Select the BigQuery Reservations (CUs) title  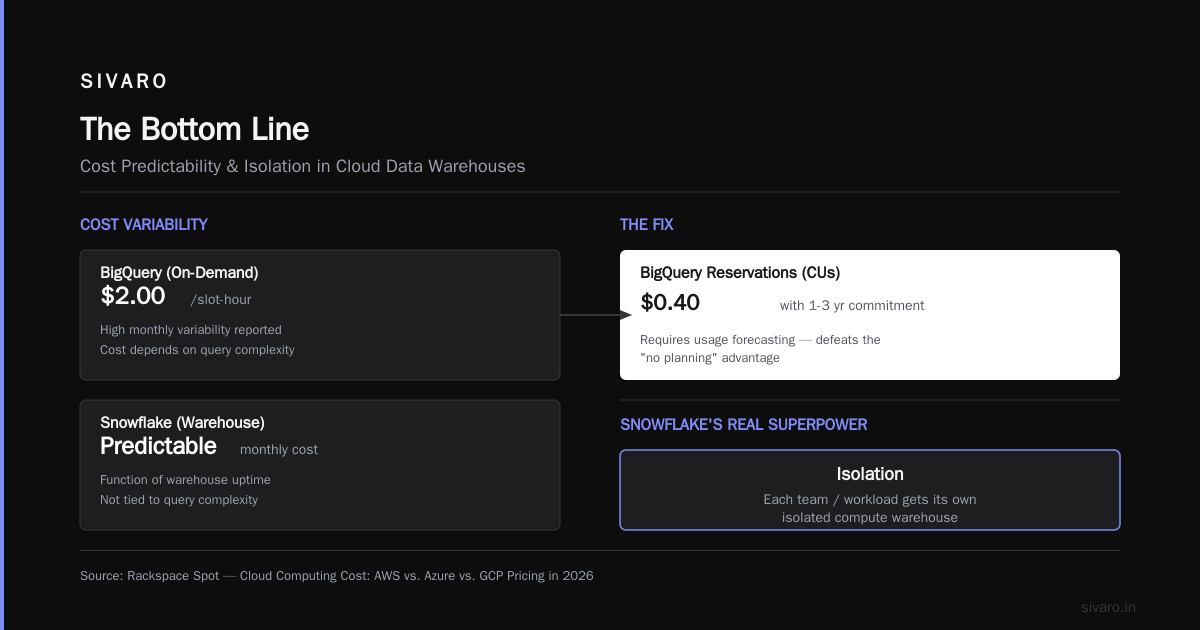click(740, 272)
